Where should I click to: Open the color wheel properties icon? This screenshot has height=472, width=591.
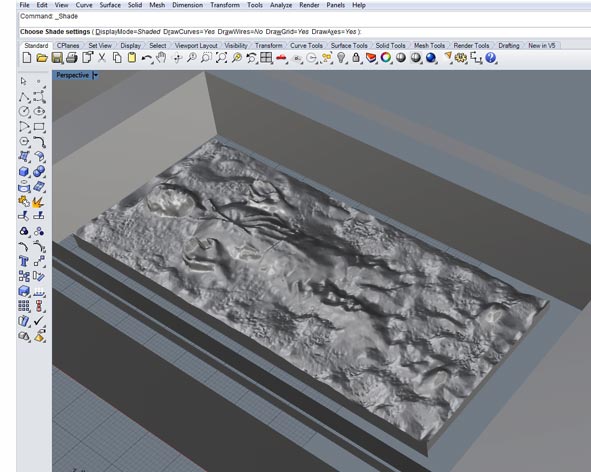click(x=386, y=58)
